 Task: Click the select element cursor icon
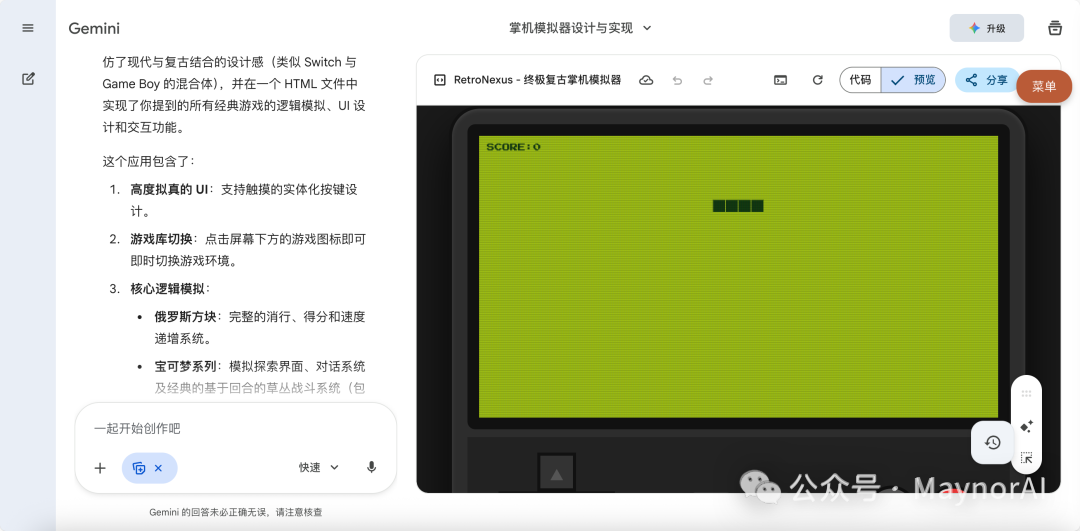(x=1026, y=457)
